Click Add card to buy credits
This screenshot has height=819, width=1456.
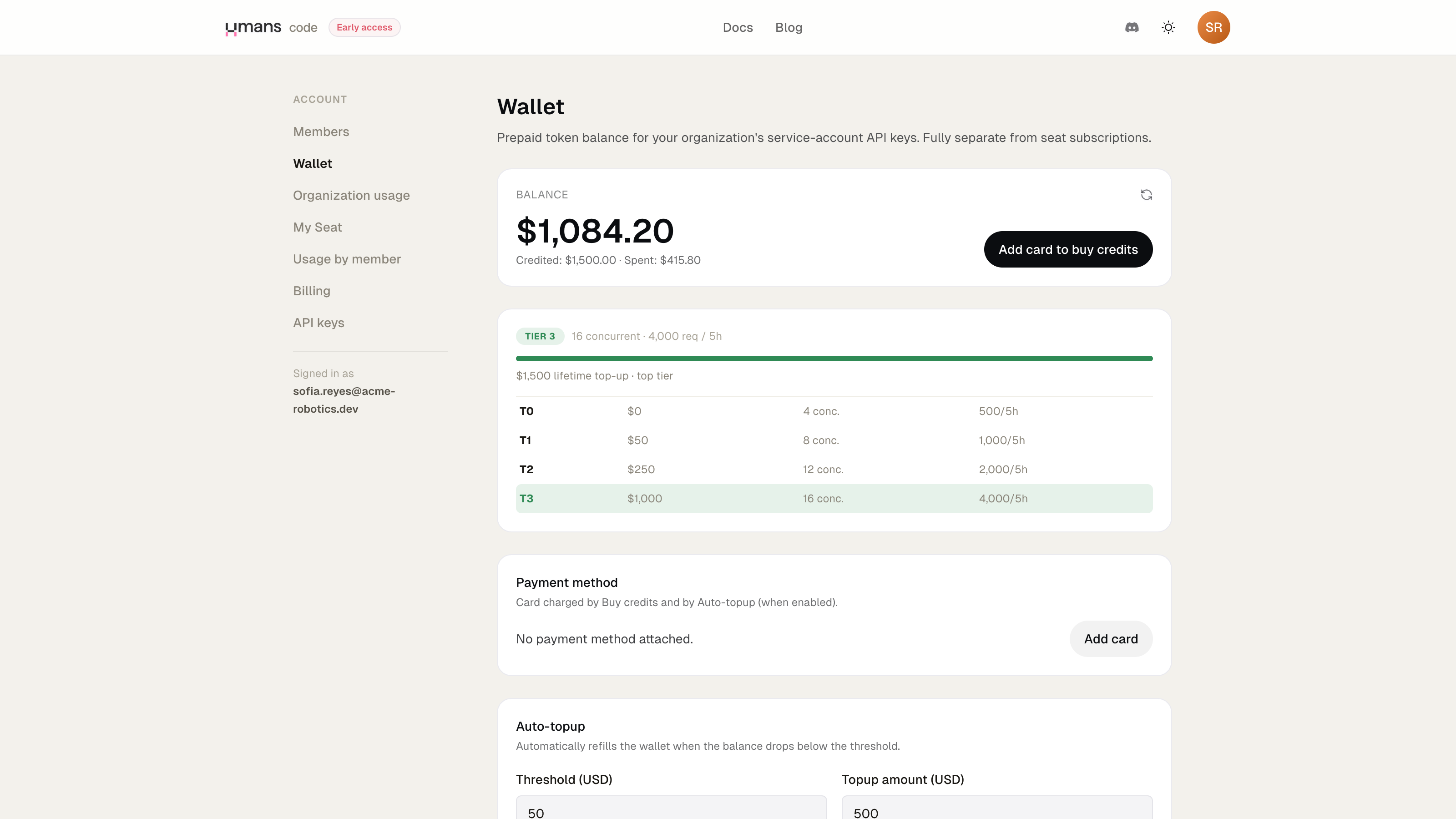click(x=1068, y=249)
